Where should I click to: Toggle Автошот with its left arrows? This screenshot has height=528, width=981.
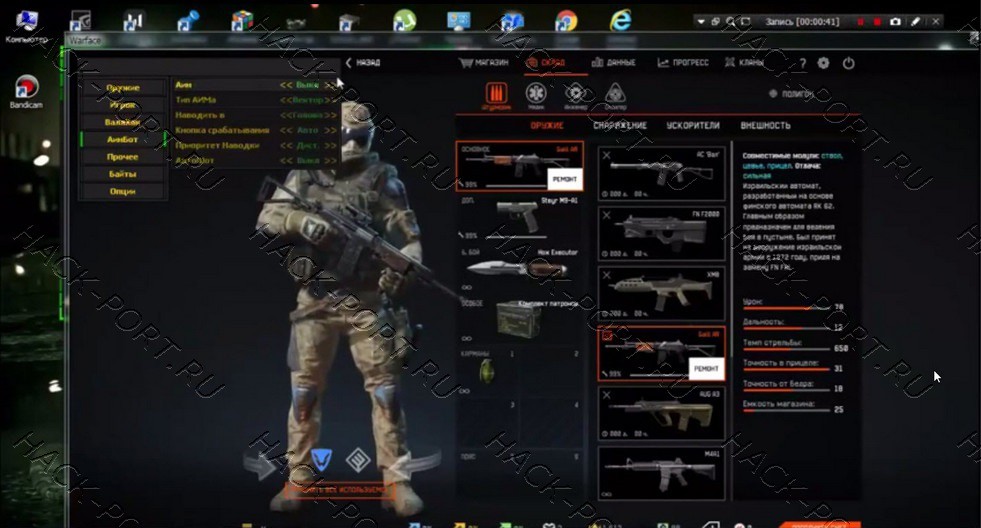tap(286, 160)
